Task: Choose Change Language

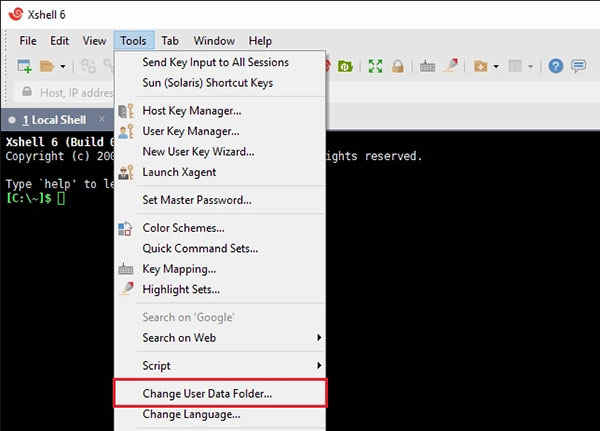Action: (220, 414)
